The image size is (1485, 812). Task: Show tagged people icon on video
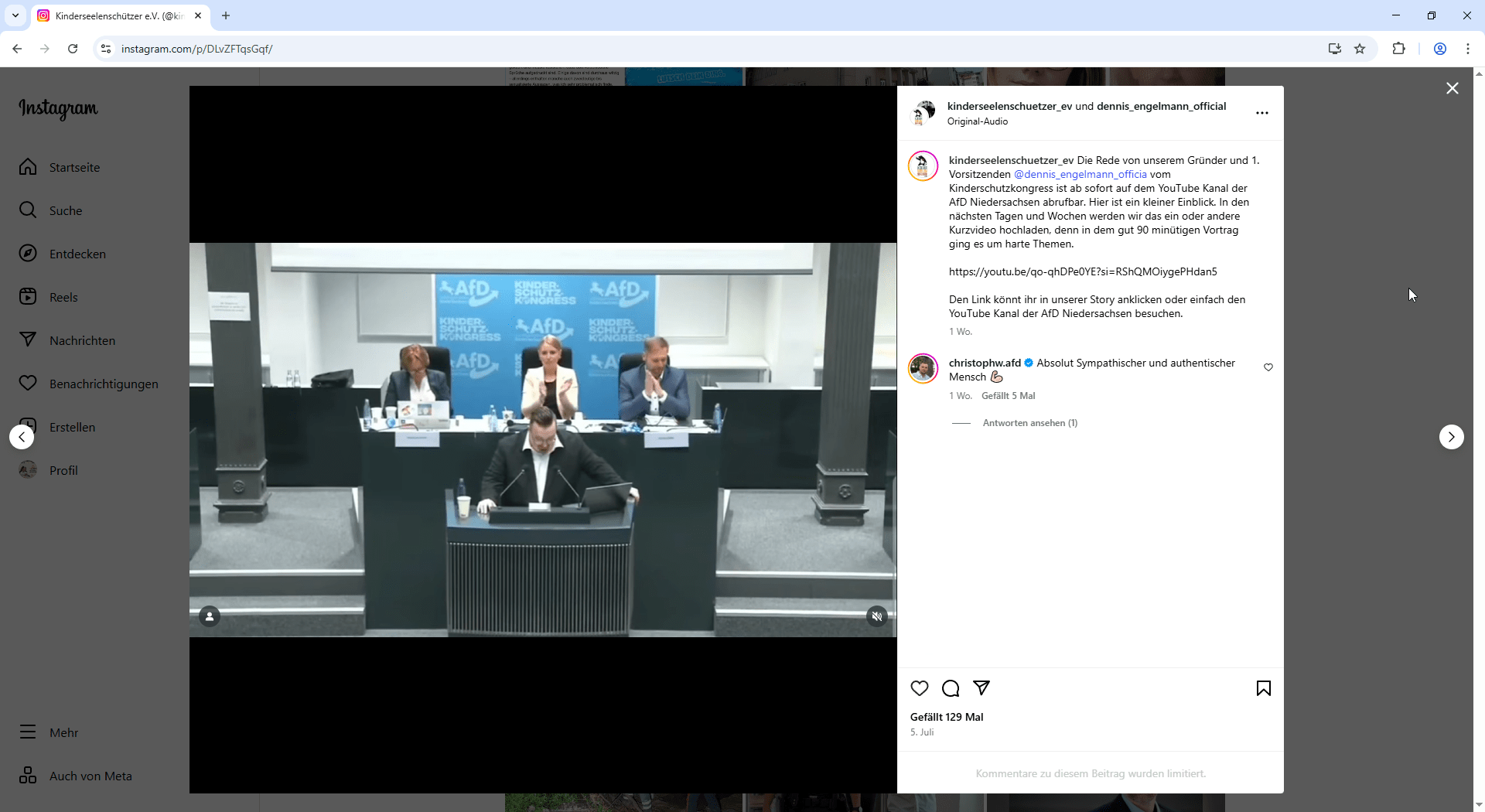(x=210, y=616)
